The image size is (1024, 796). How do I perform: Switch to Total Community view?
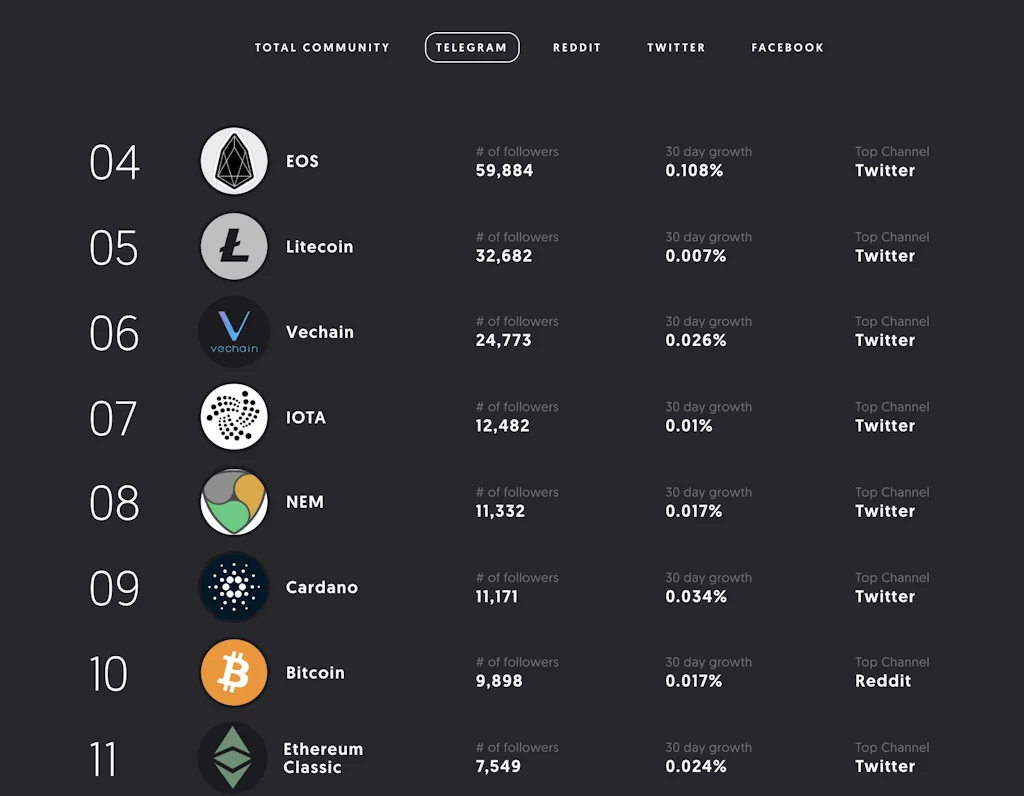point(322,47)
